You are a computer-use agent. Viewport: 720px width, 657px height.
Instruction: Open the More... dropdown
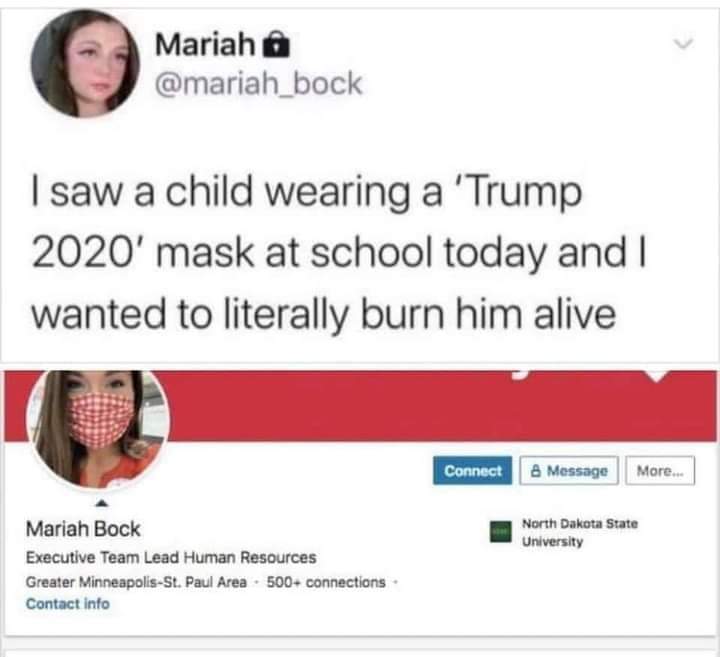pos(660,471)
